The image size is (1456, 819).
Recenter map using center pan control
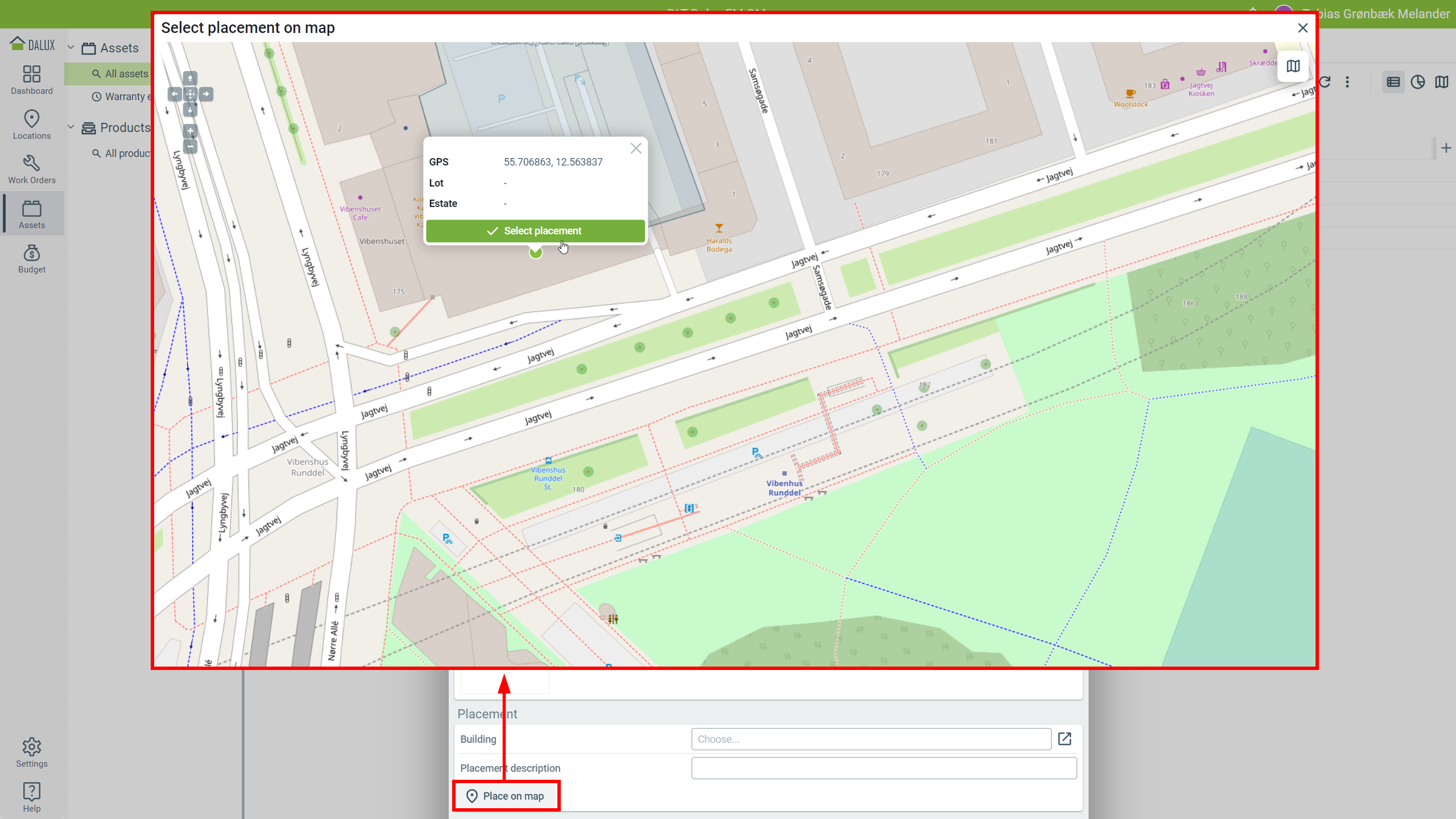point(191,94)
